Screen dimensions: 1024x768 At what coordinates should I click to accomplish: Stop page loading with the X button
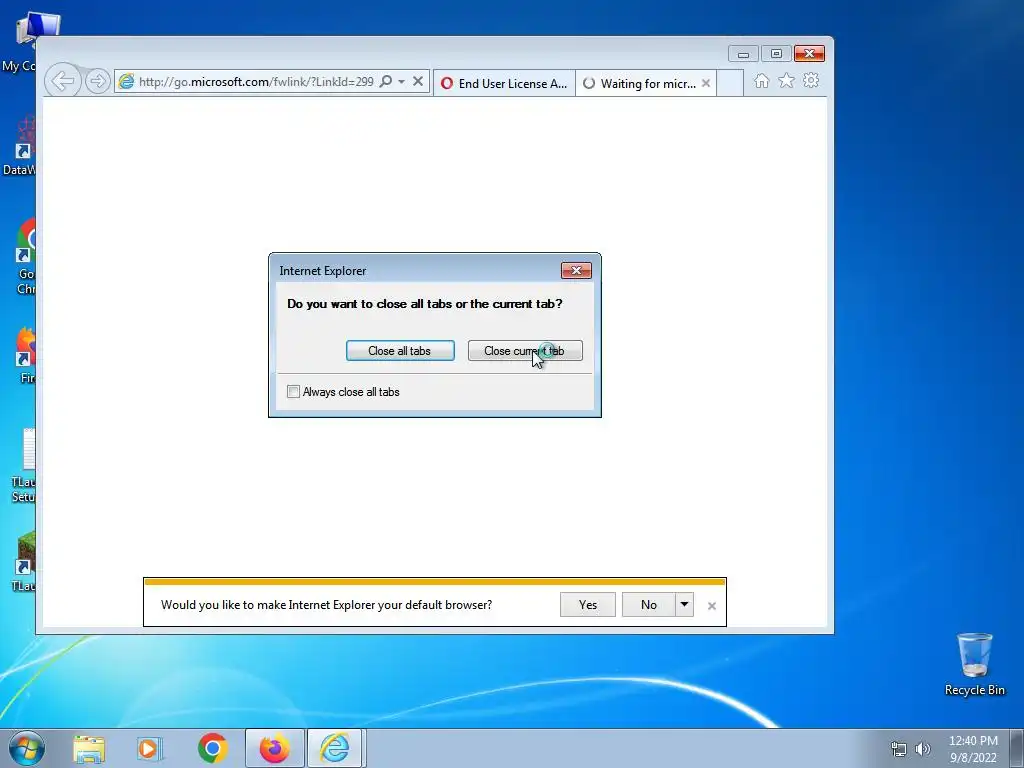418,82
